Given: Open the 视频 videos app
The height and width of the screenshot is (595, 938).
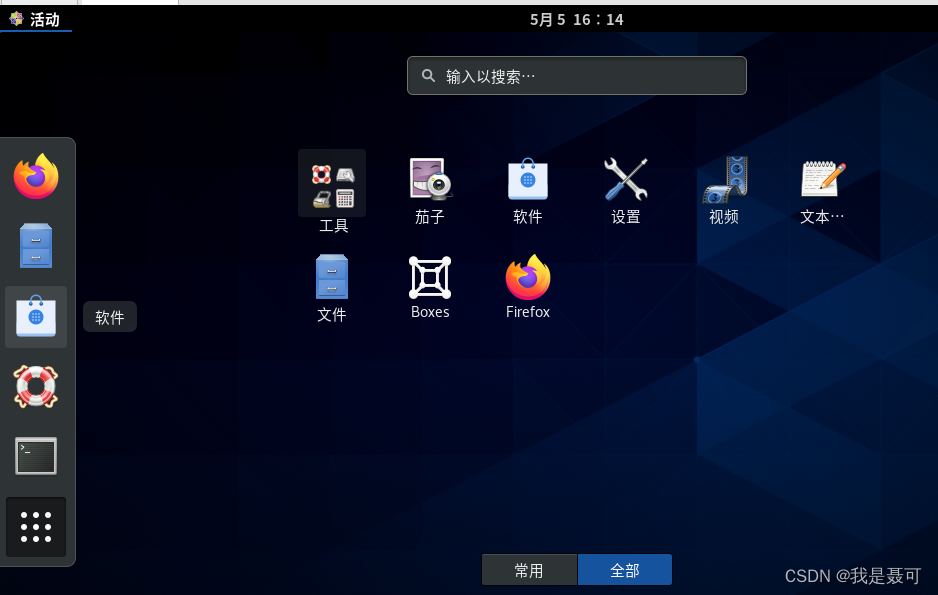Looking at the screenshot, I should click(724, 180).
